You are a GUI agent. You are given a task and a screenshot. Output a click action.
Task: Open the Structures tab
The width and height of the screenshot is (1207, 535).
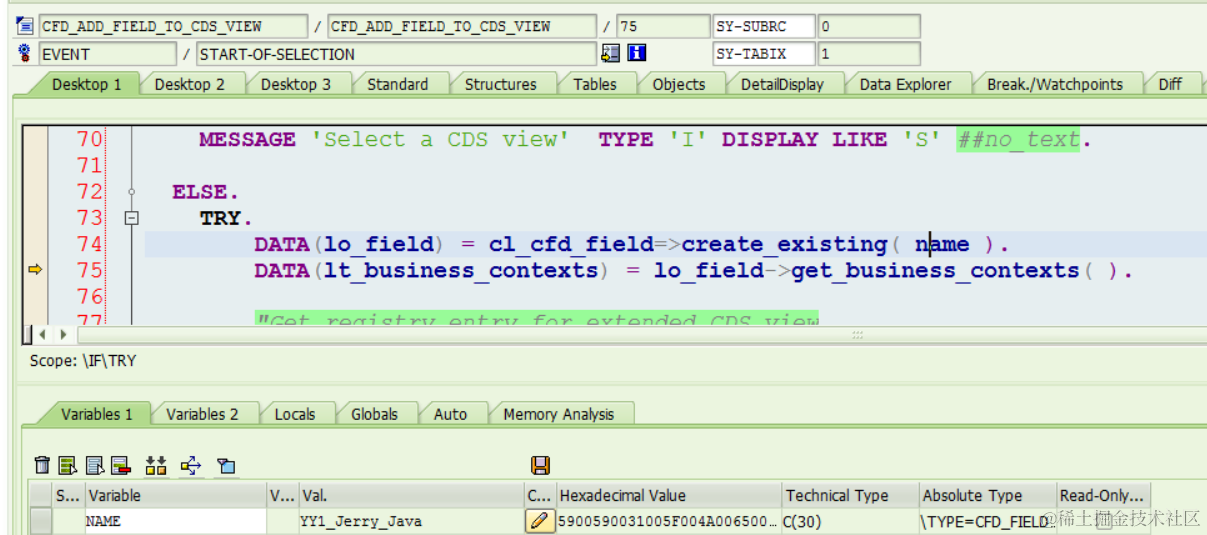(x=500, y=85)
